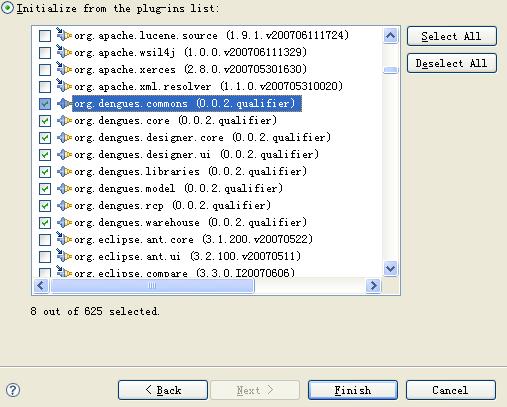The image size is (507, 407).
Task: Go to previous page with Back
Action: 163,390
